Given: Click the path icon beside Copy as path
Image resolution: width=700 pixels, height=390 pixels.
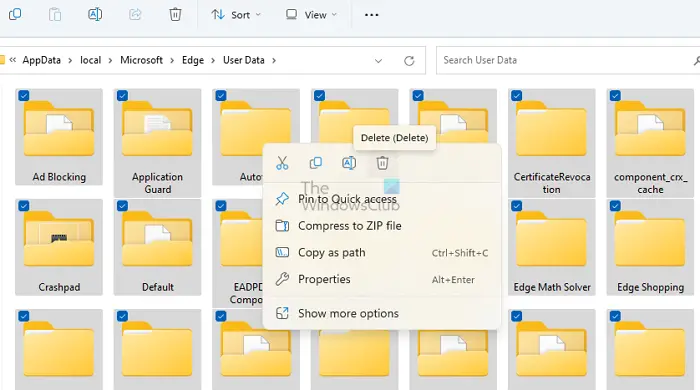Looking at the screenshot, I should pos(282,252).
